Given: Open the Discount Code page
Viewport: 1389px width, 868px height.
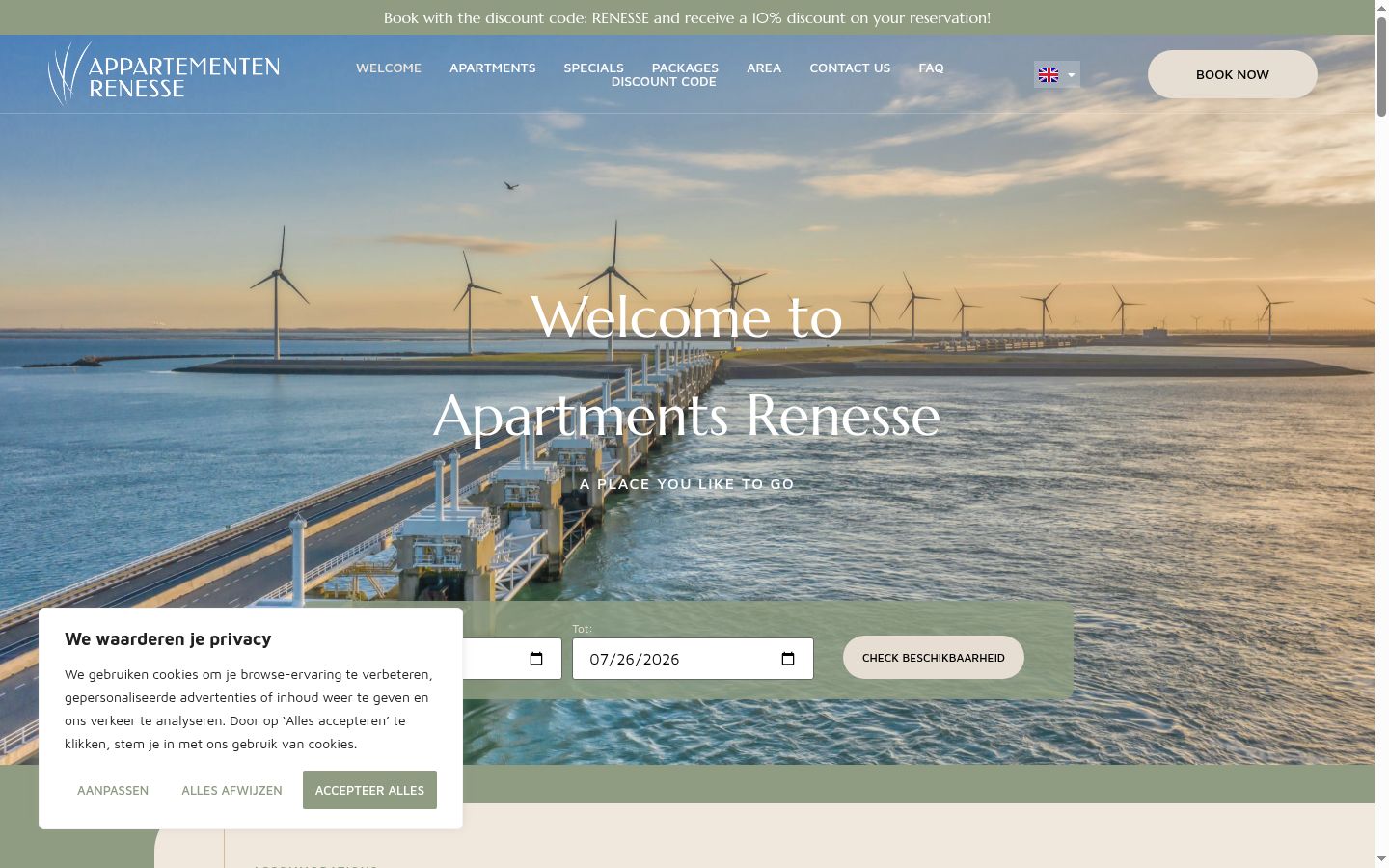Looking at the screenshot, I should pos(664,82).
